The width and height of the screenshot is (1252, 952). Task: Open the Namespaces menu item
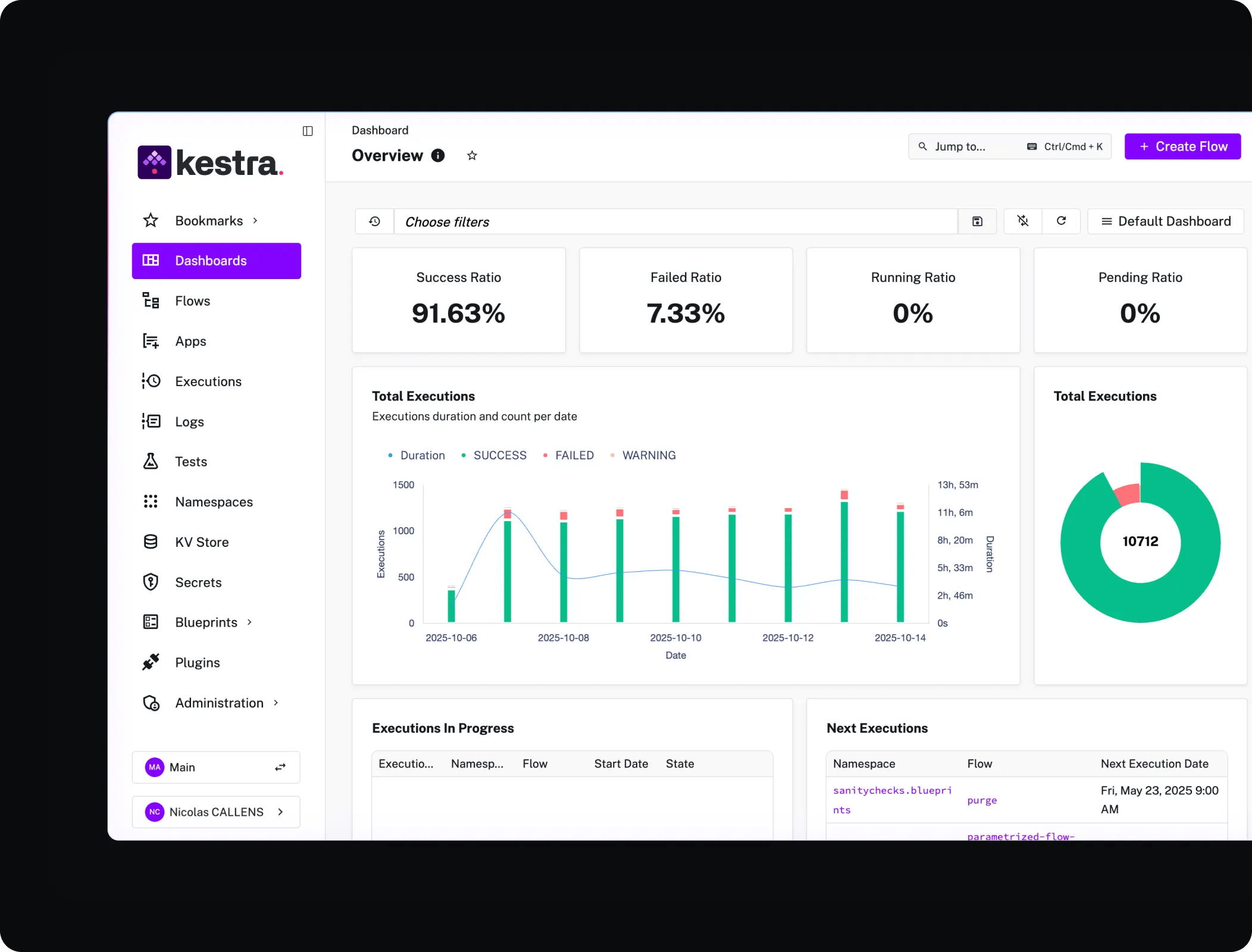point(214,502)
